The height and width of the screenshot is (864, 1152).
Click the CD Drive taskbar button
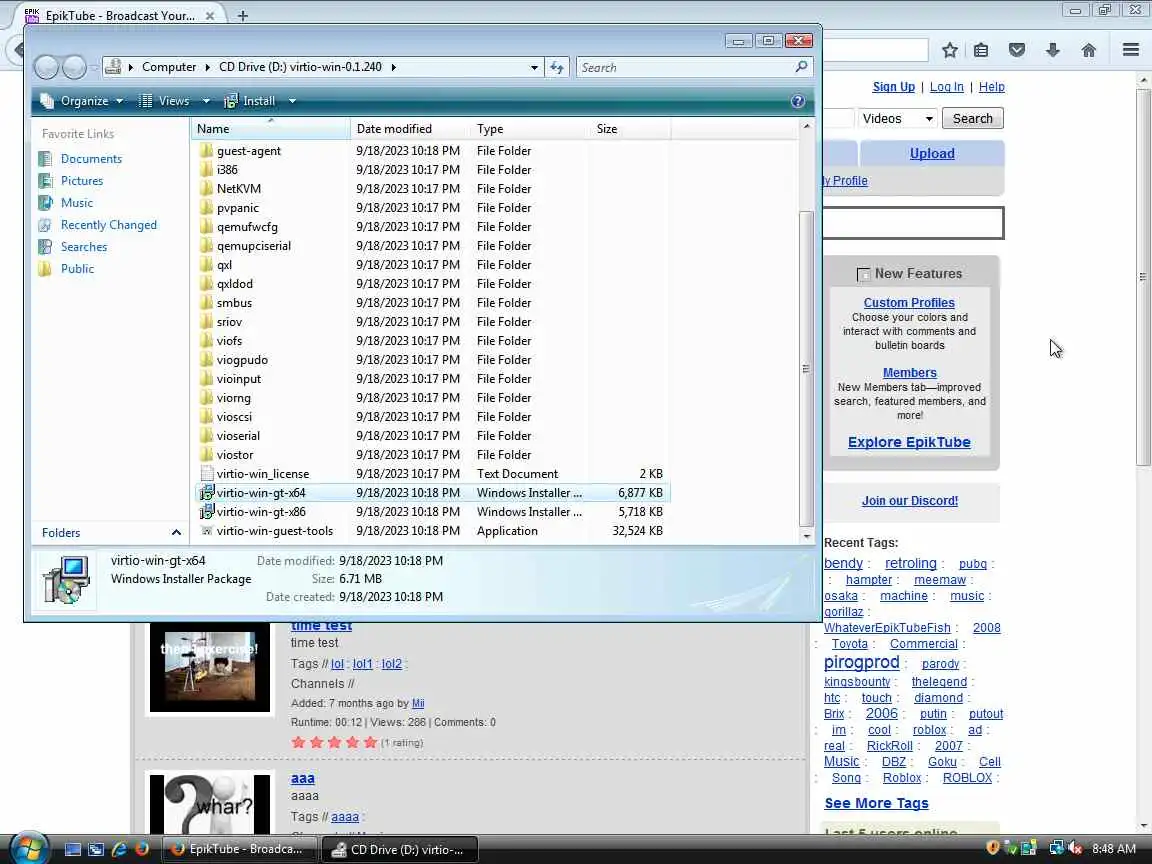tap(400, 849)
